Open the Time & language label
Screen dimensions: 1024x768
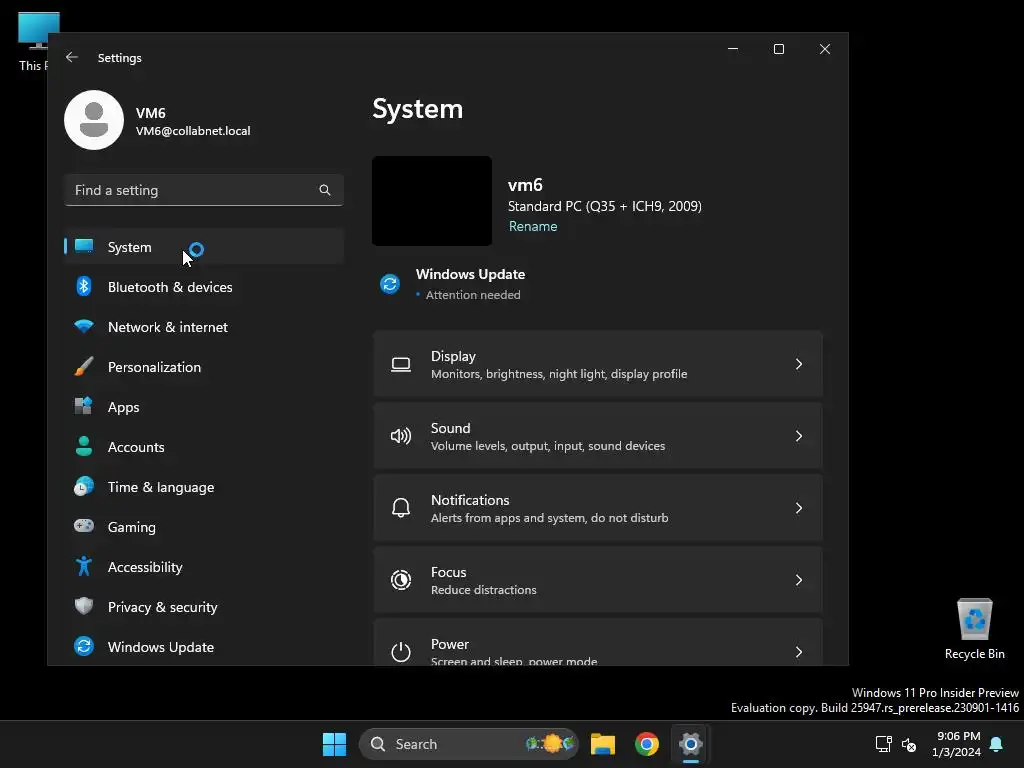click(161, 487)
